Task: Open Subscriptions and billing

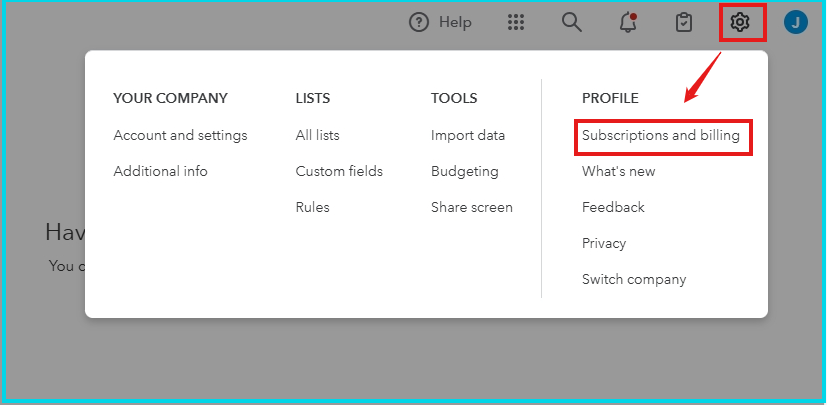Action: tap(661, 136)
